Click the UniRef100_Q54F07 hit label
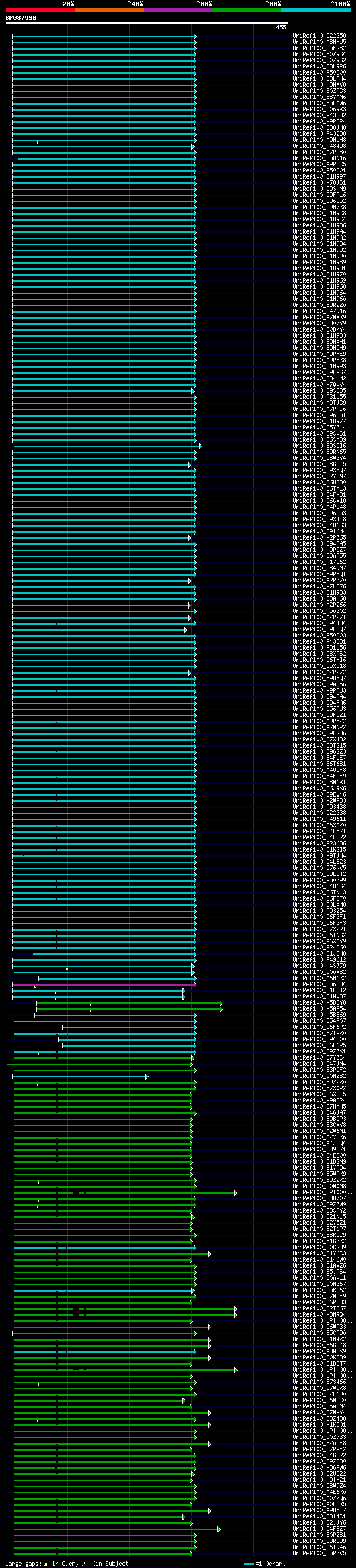Image resolution: width=356 pixels, height=1568 pixels. (319, 1021)
